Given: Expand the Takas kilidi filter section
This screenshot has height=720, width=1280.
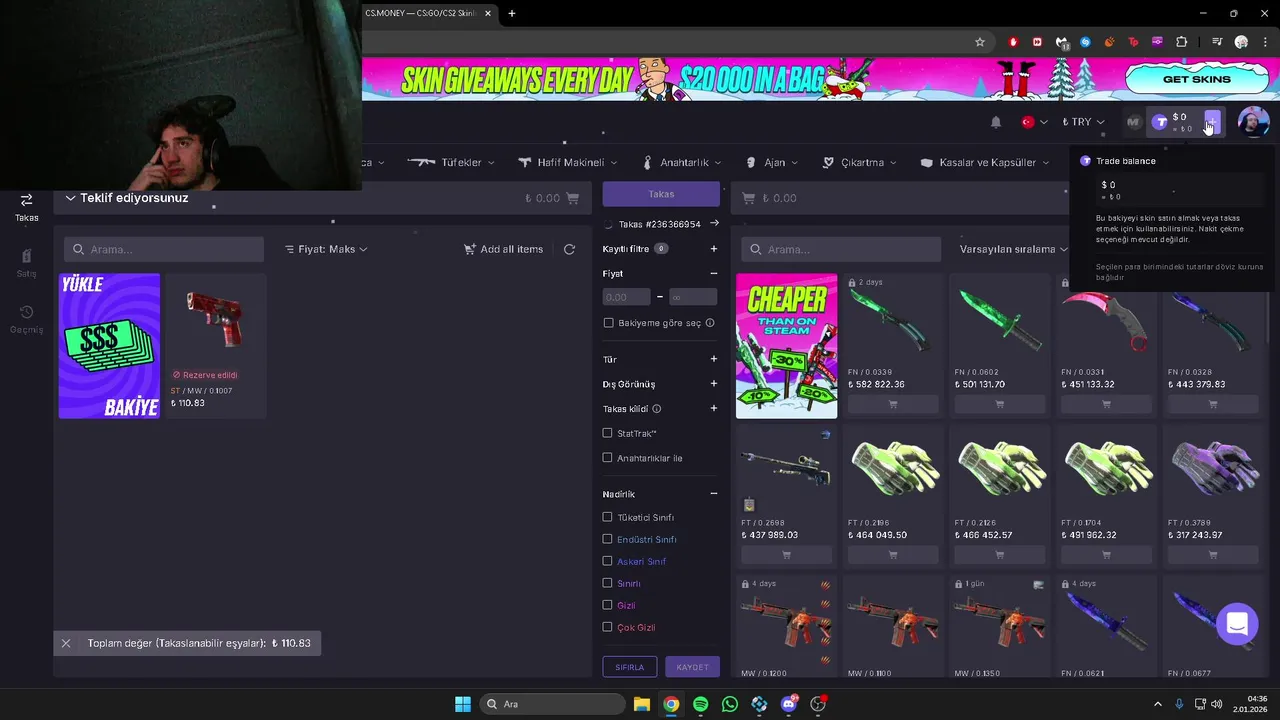Looking at the screenshot, I should (713, 409).
